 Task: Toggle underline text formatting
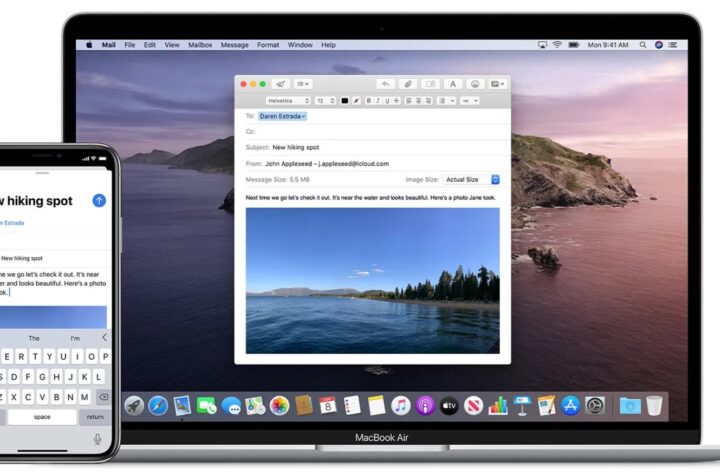[388, 101]
